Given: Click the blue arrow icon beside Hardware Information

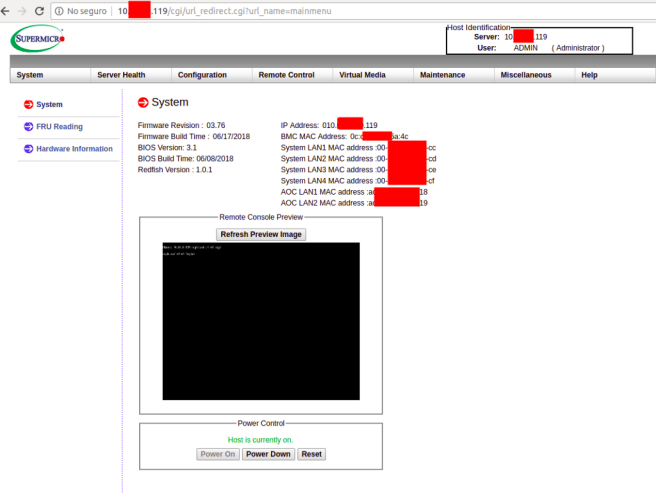Looking at the screenshot, I should [27, 149].
